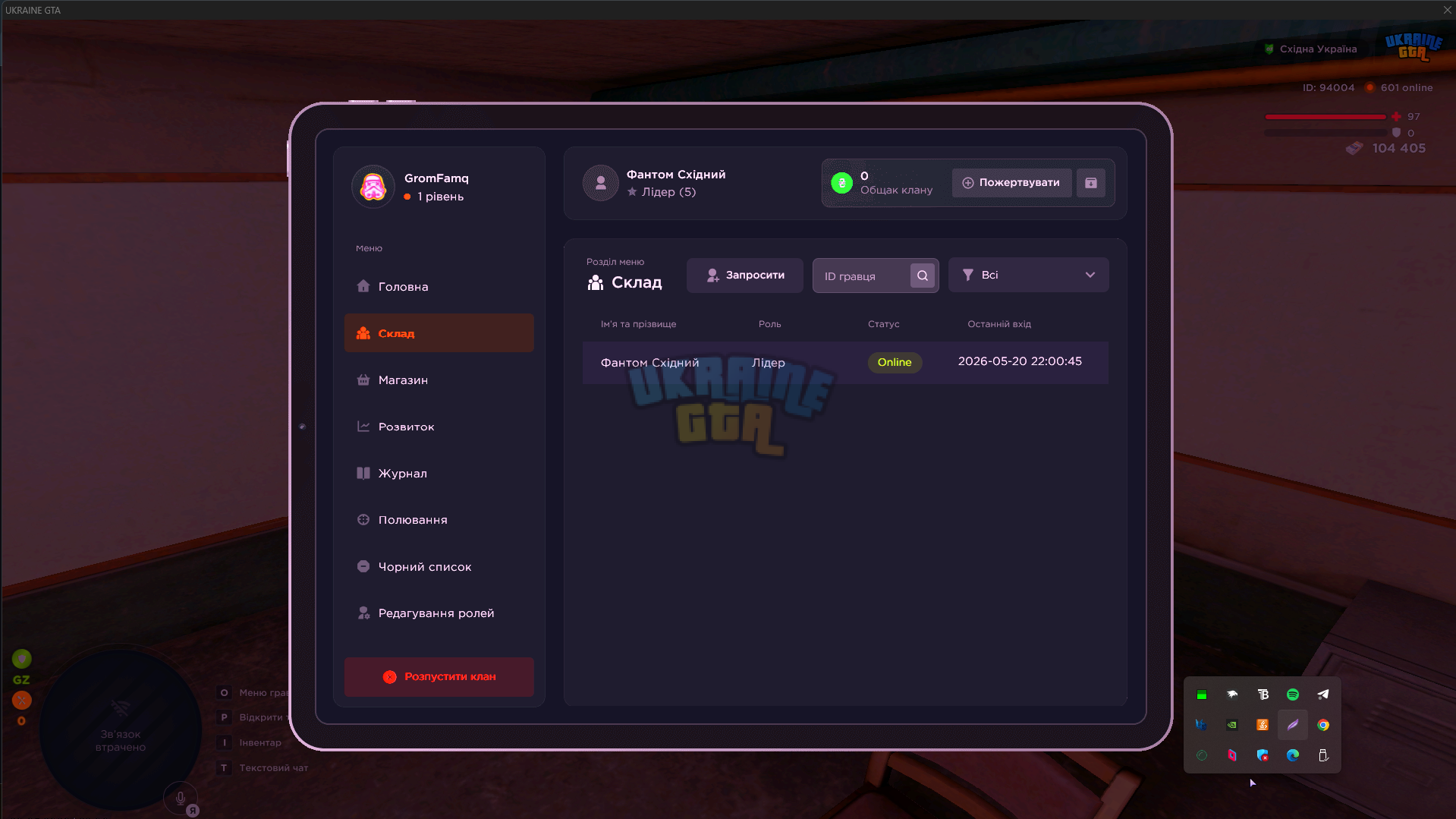The height and width of the screenshot is (819, 1456).
Task: Open Google Chrome tray icon
Action: (1323, 725)
